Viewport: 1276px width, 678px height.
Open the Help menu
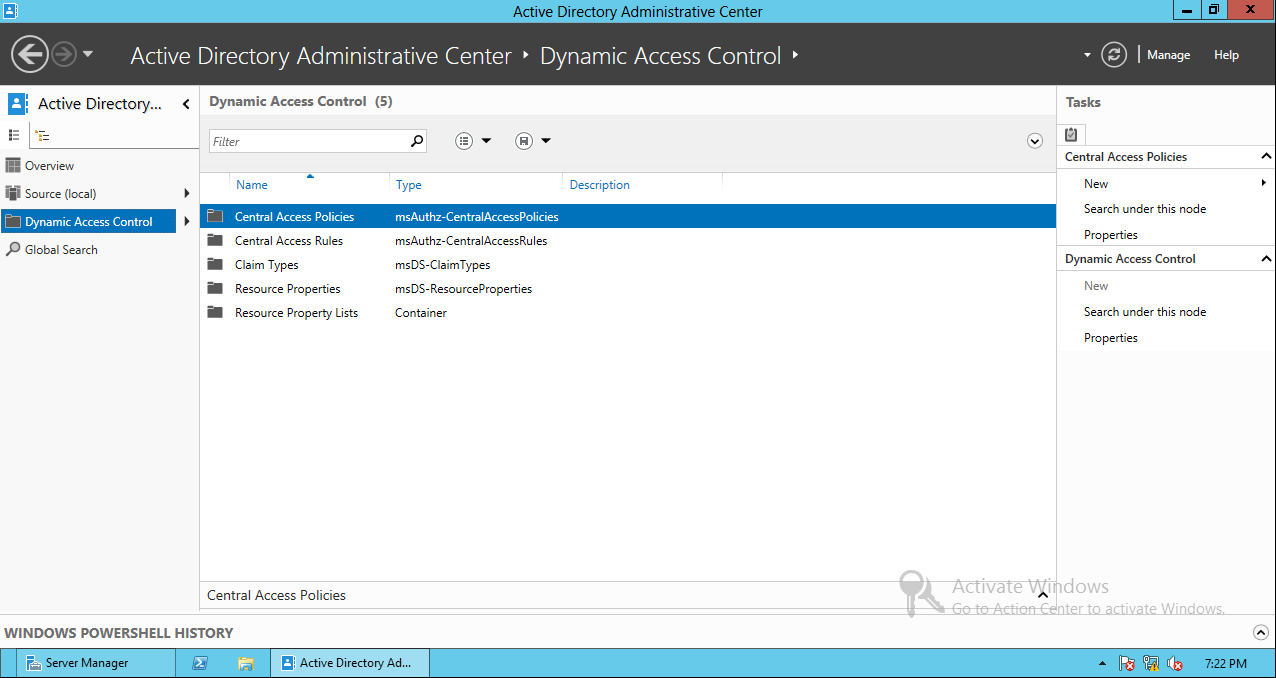pyautogui.click(x=1226, y=55)
